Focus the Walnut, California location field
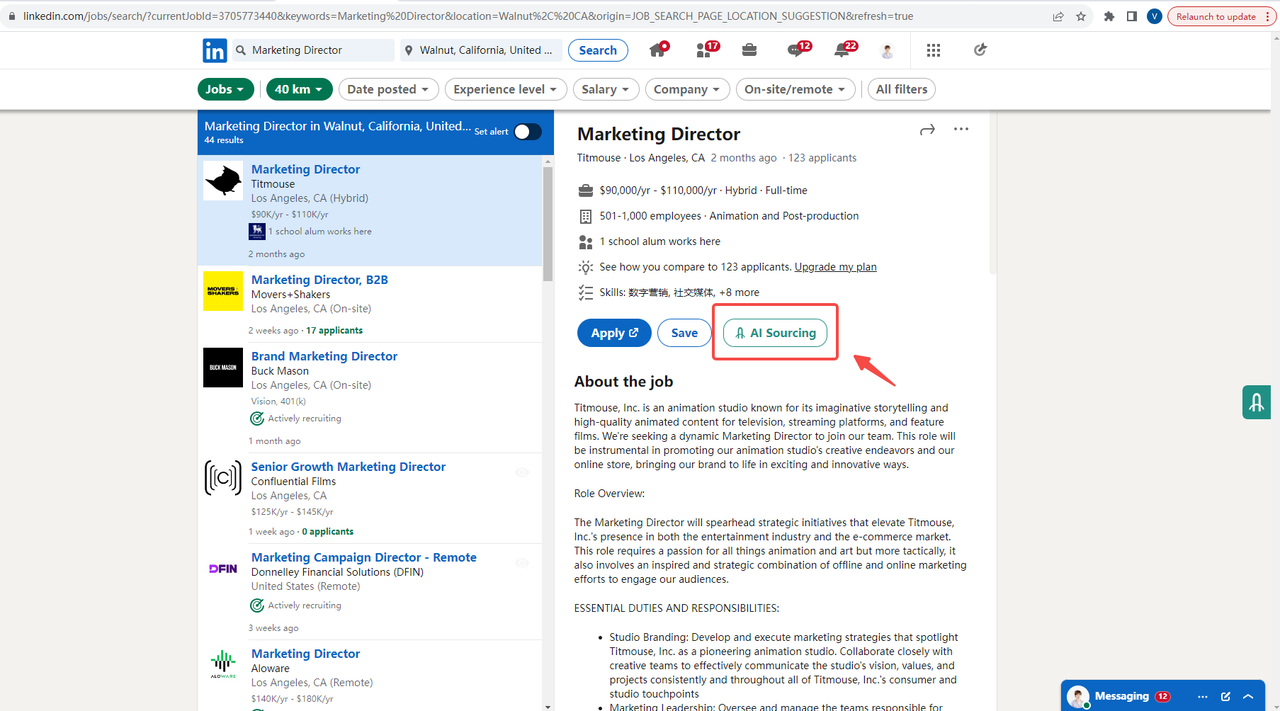This screenshot has width=1280, height=711. click(x=479, y=50)
